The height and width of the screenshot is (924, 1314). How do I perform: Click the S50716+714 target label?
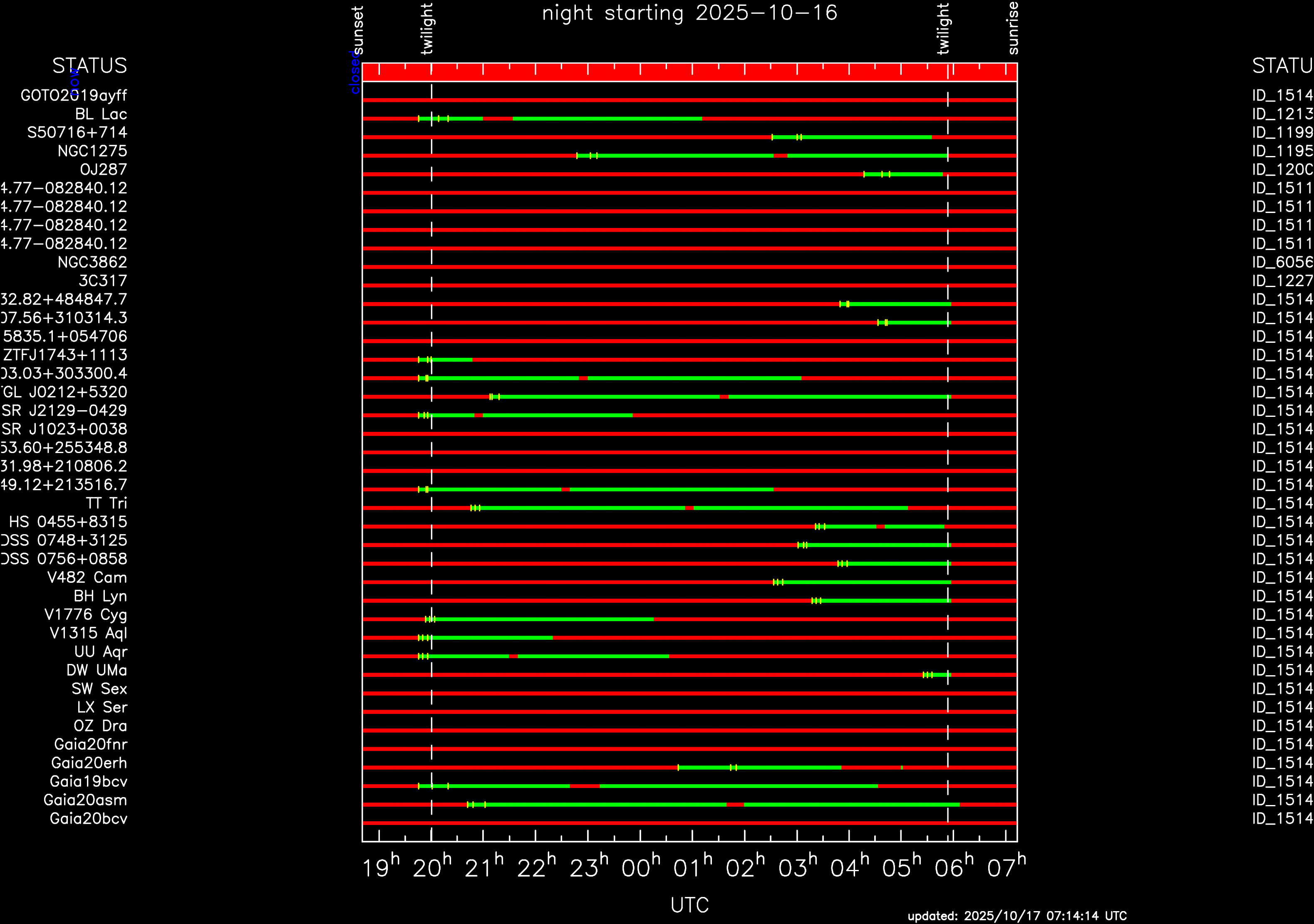tap(77, 133)
